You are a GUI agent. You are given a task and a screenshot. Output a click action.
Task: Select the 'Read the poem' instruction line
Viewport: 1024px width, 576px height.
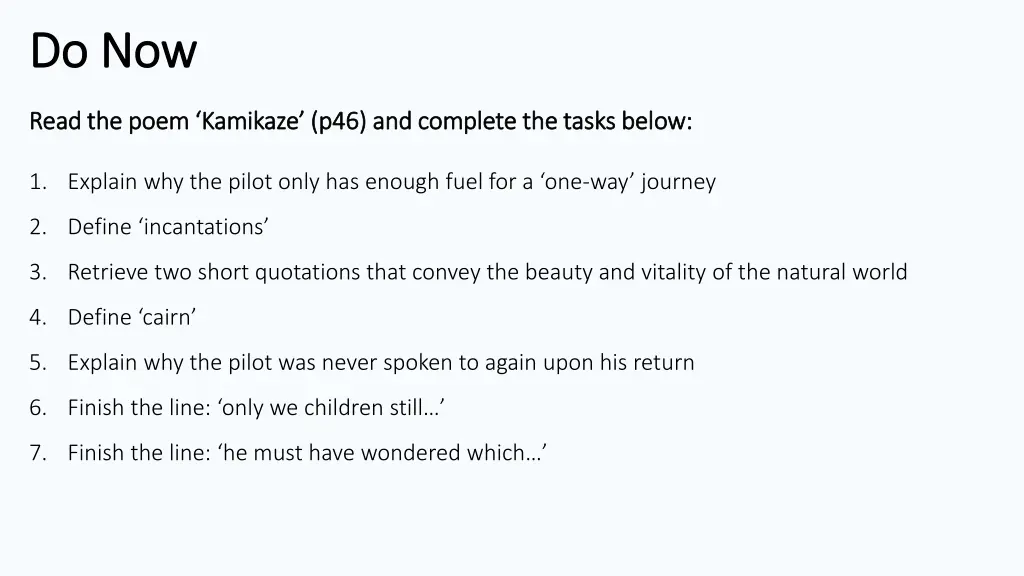point(360,121)
